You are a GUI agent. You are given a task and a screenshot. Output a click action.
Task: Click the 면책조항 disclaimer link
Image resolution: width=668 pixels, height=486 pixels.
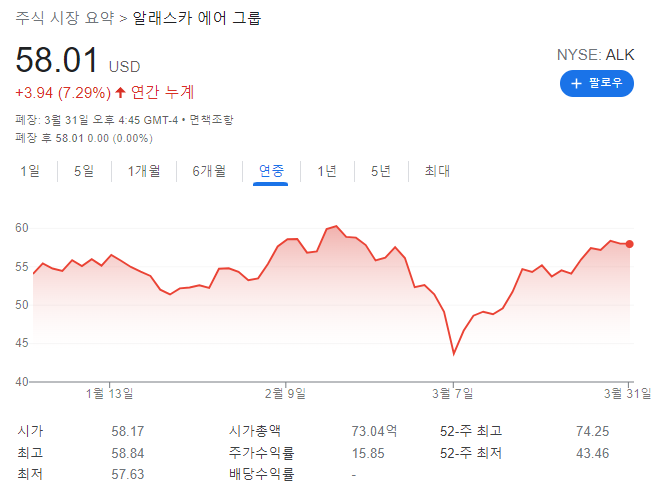[211, 120]
